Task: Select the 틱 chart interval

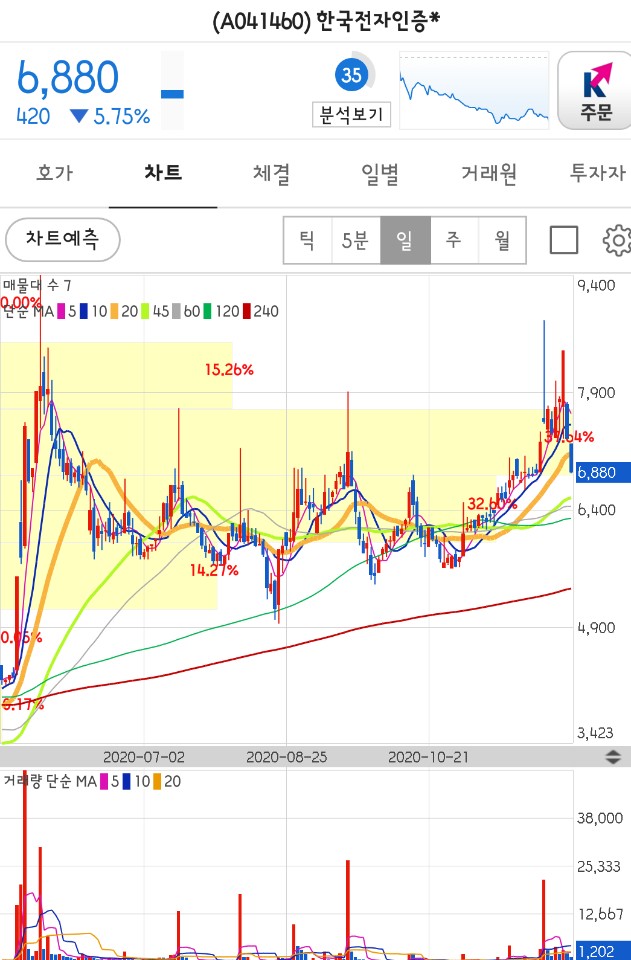Action: (307, 240)
